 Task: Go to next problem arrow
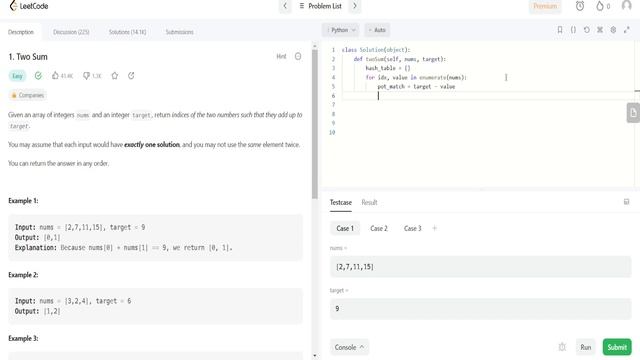coord(355,6)
